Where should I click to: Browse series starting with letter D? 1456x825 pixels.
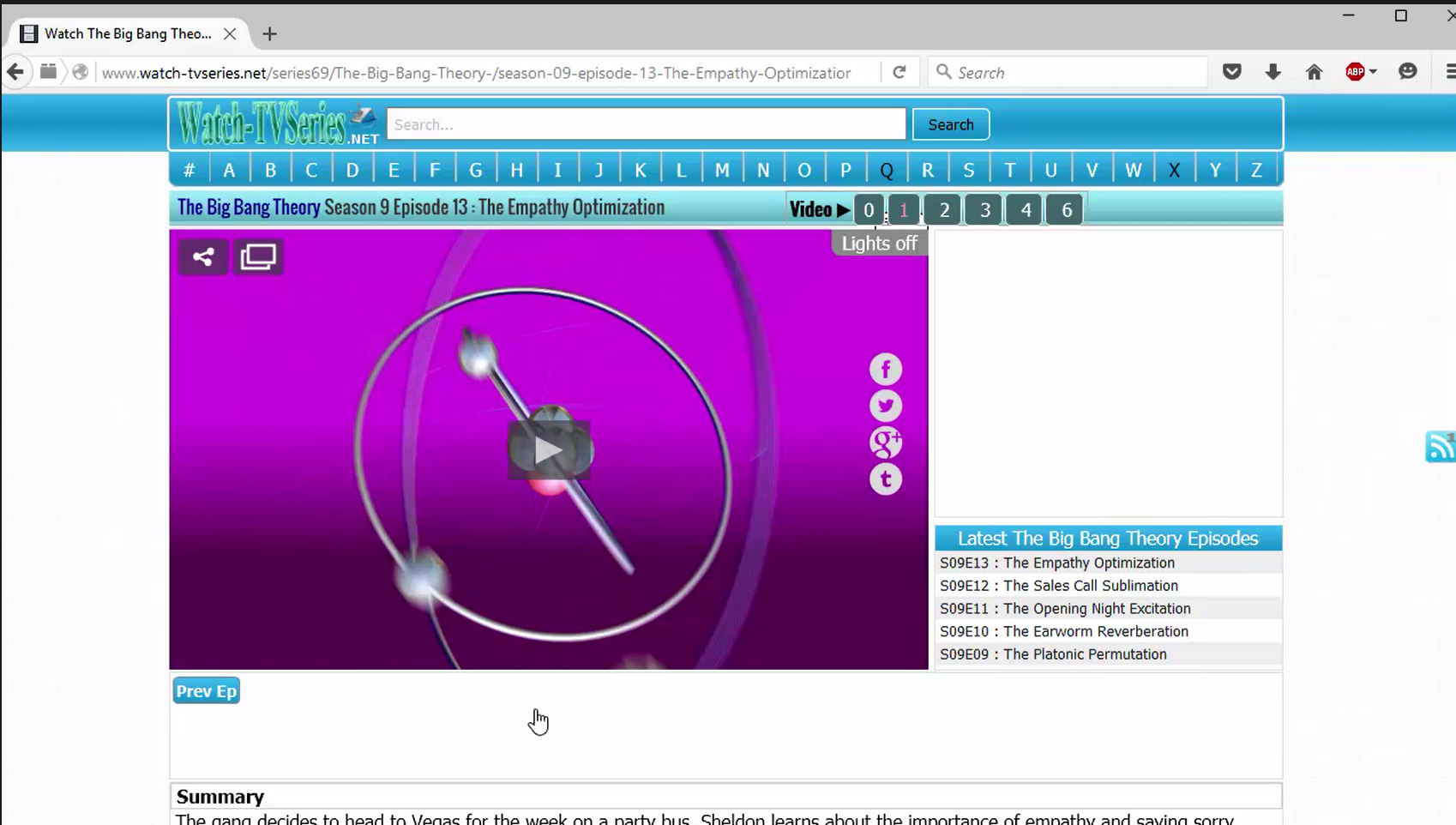click(352, 170)
